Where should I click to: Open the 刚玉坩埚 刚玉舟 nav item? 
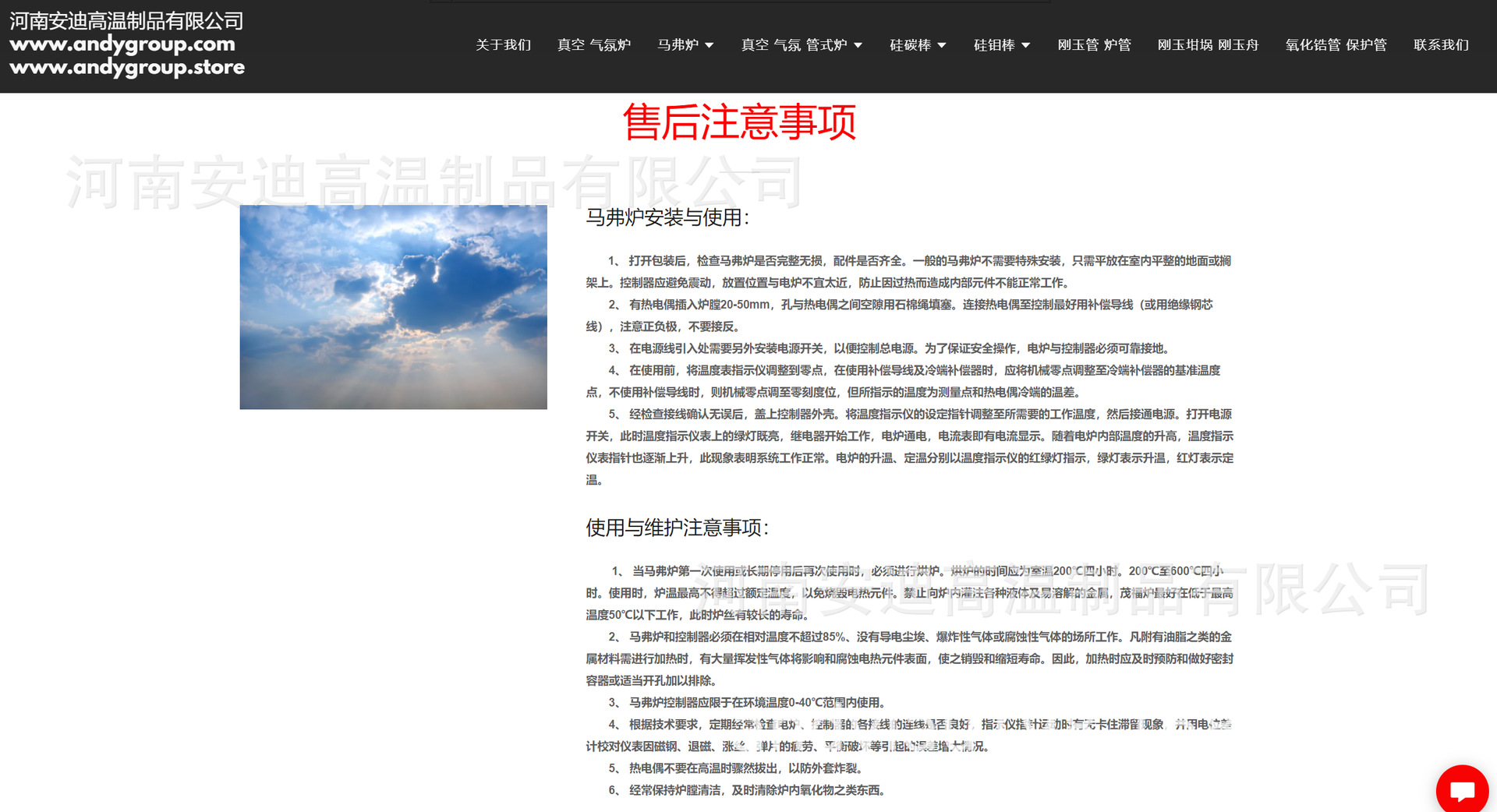coord(1208,45)
